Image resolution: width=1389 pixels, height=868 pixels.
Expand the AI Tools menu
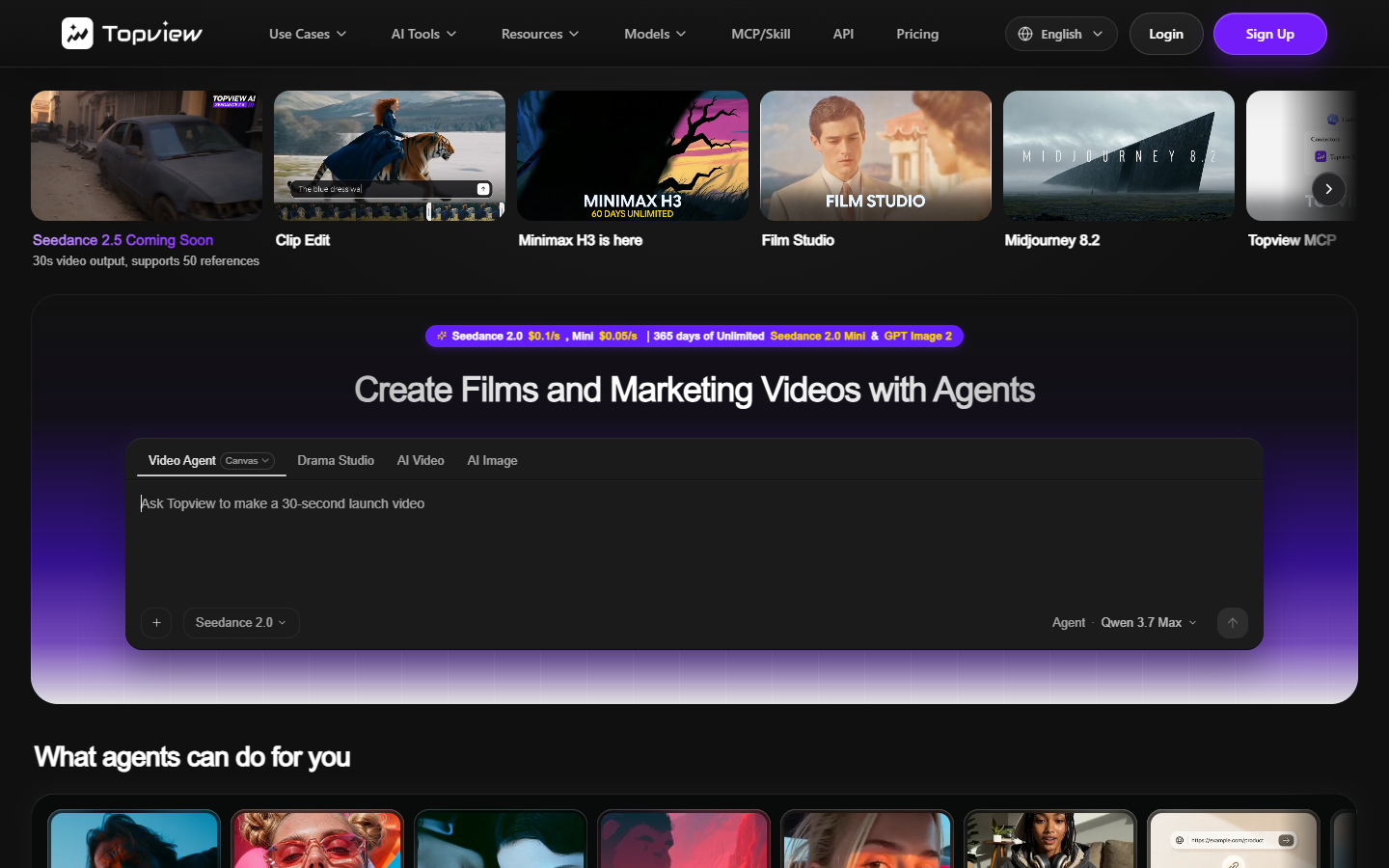[x=423, y=34]
